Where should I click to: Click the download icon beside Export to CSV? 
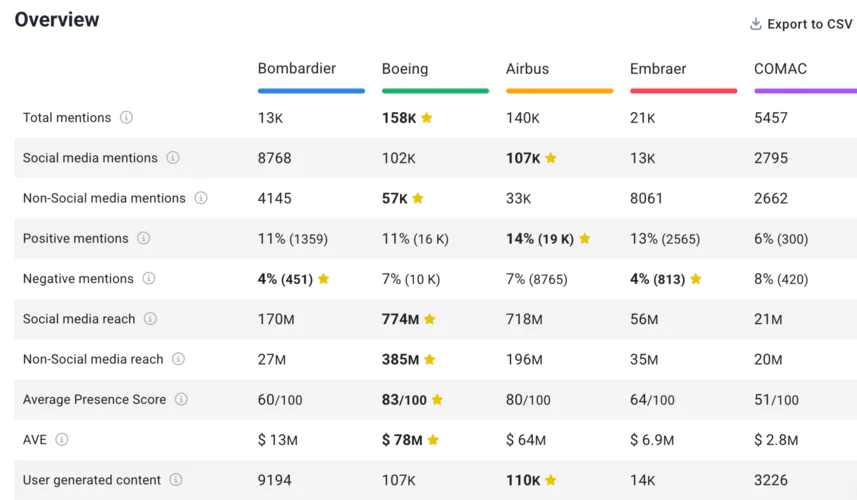coord(755,24)
